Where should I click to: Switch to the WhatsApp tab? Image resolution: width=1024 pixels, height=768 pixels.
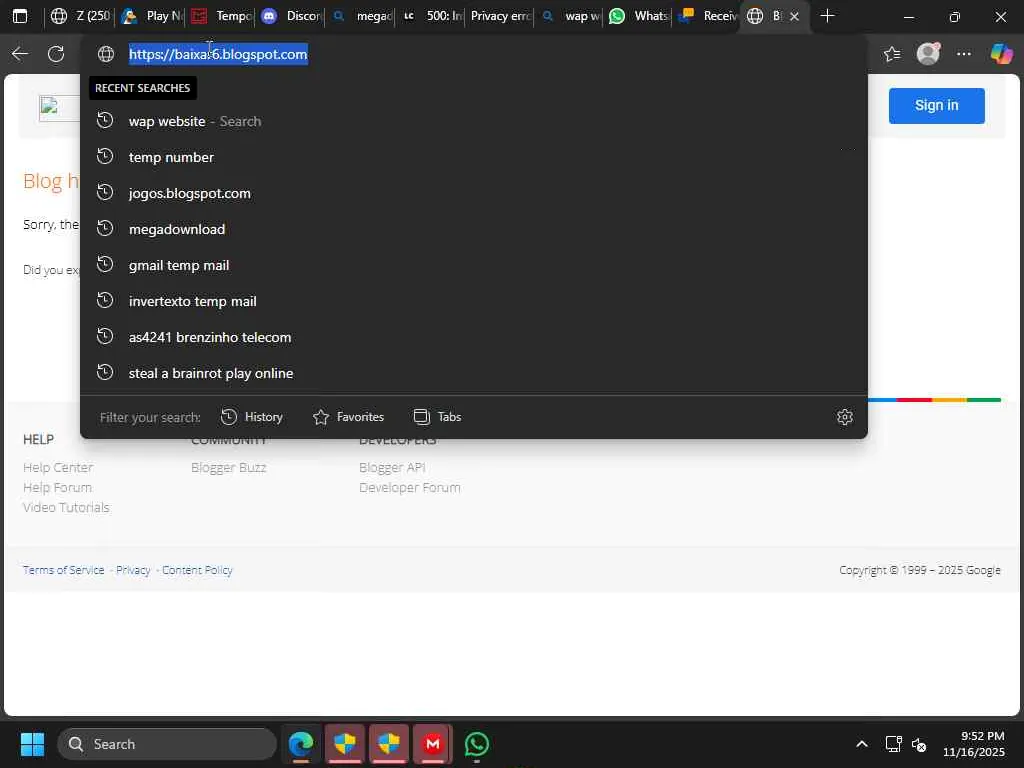click(639, 16)
